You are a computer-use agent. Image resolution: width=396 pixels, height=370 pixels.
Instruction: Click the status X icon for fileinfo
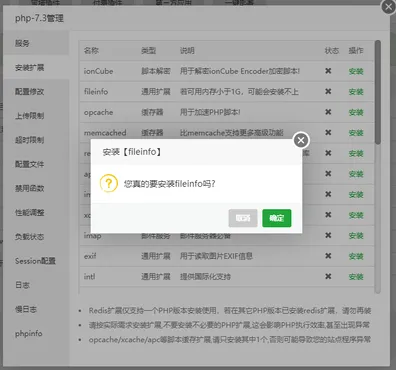328,91
